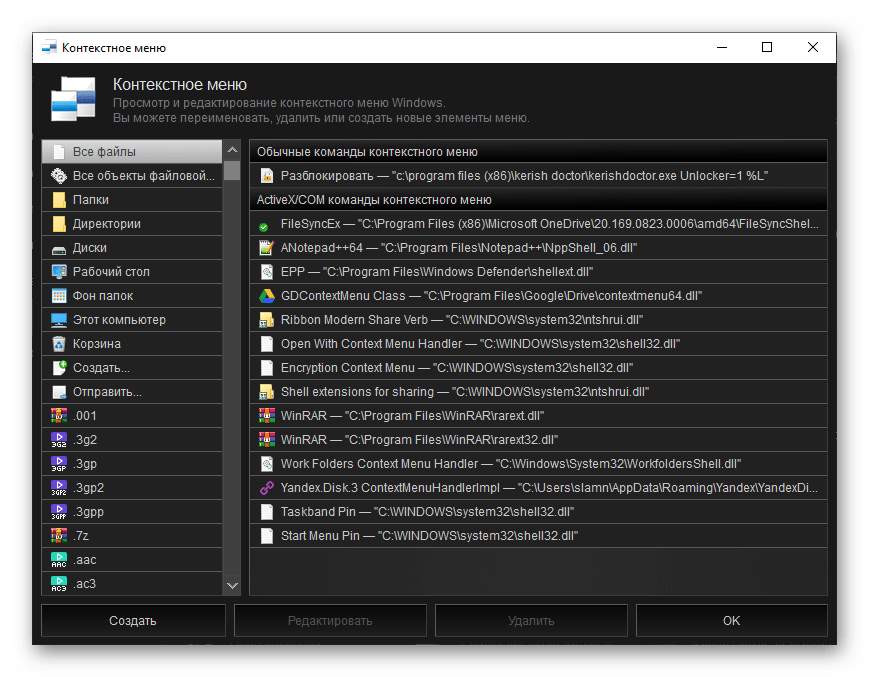Click the grid icon next to 'Фон папок'

[59, 296]
